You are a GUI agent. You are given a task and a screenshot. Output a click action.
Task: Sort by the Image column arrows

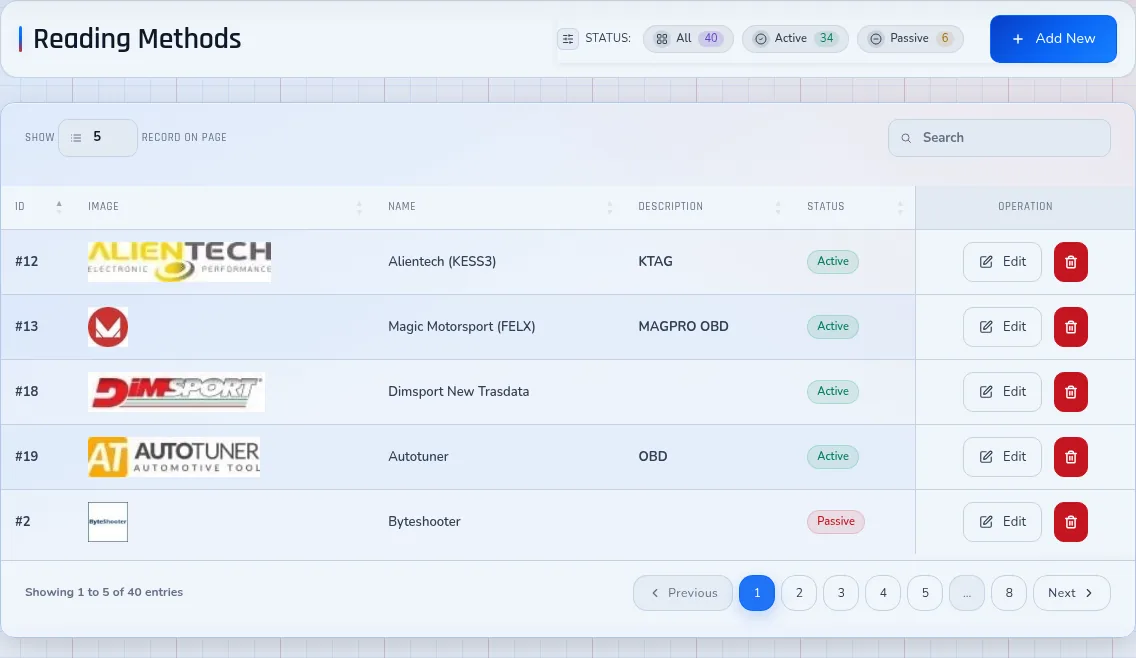(x=359, y=207)
